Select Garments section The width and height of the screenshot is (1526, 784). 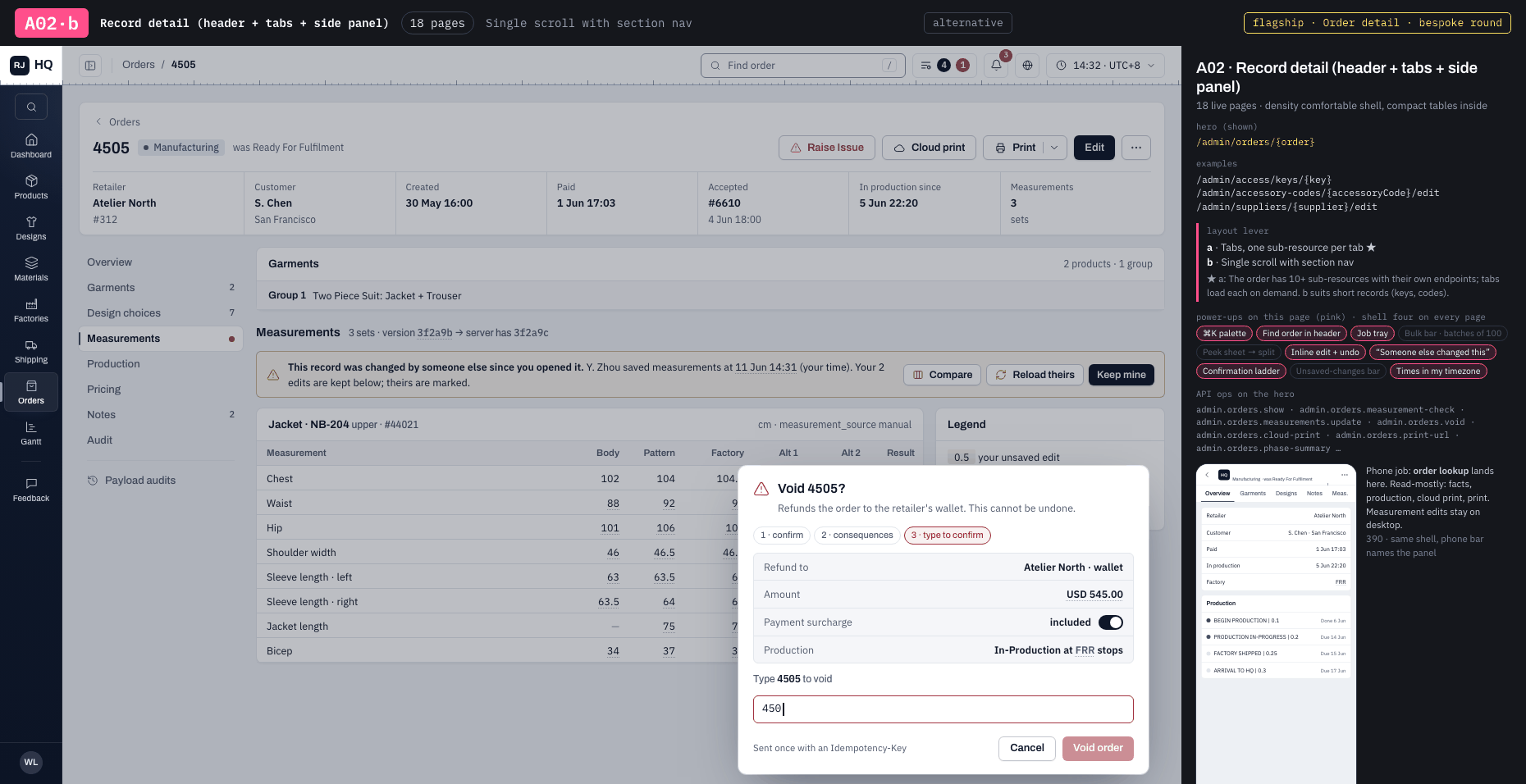[x=161, y=288]
